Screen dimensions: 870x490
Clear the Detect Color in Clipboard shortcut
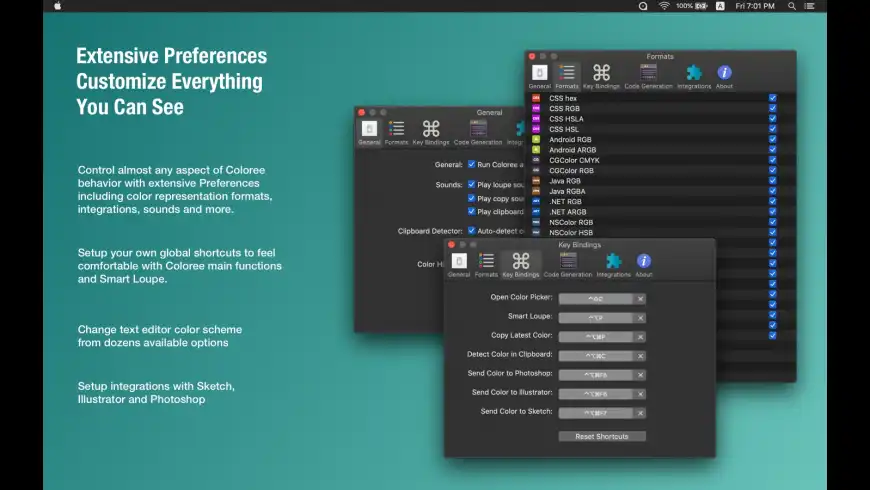point(640,356)
